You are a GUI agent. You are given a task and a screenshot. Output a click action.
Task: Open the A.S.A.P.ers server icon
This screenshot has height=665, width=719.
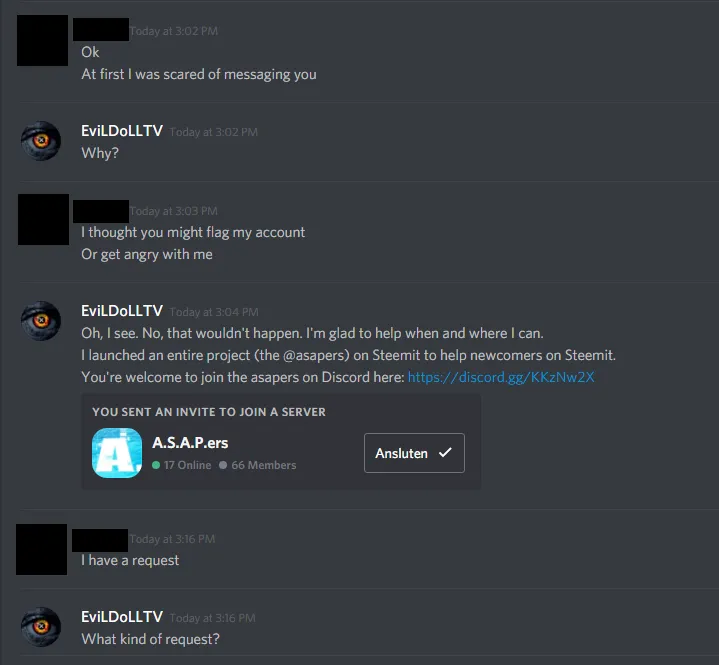pos(117,453)
